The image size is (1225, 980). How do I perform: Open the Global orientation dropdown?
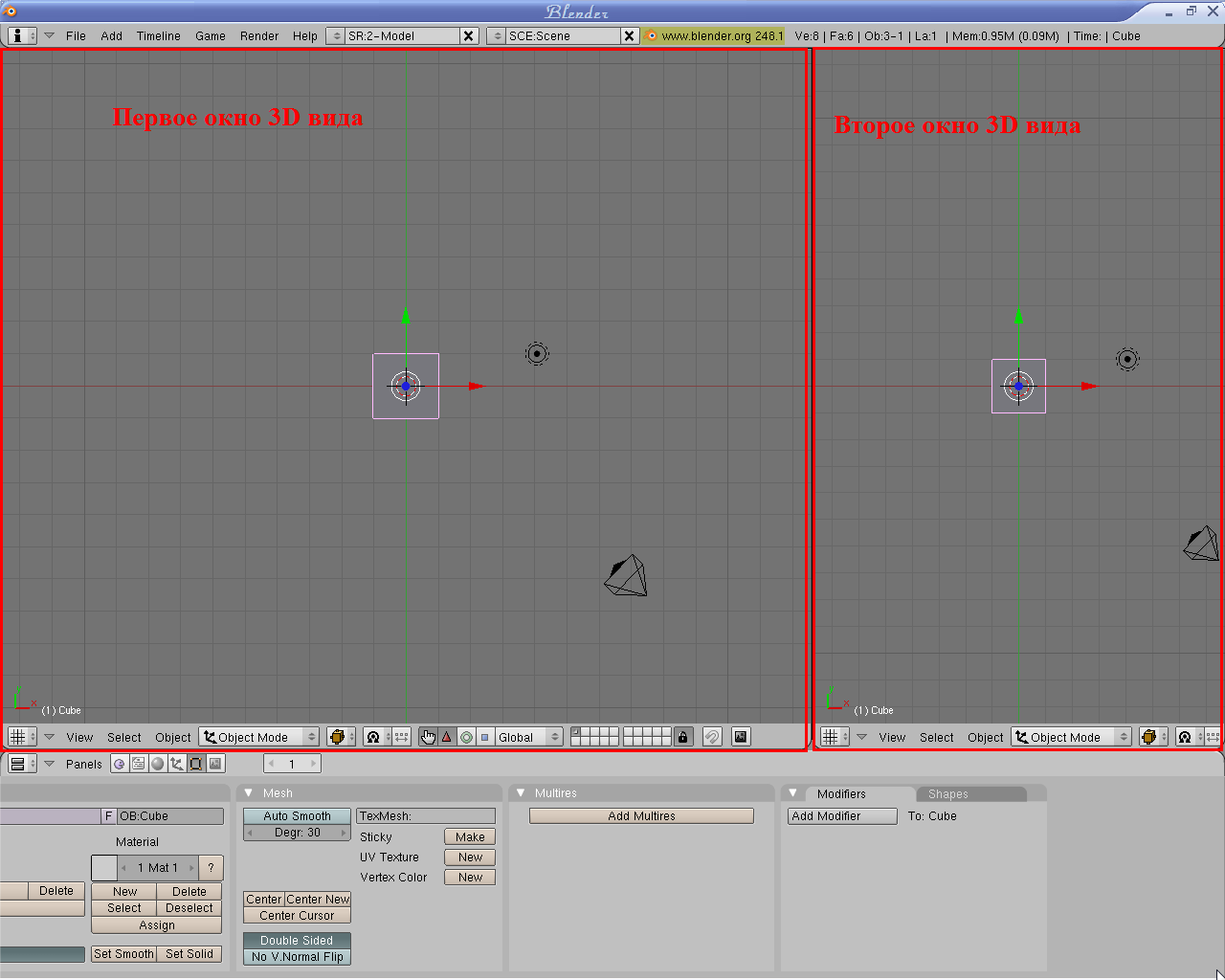click(528, 737)
